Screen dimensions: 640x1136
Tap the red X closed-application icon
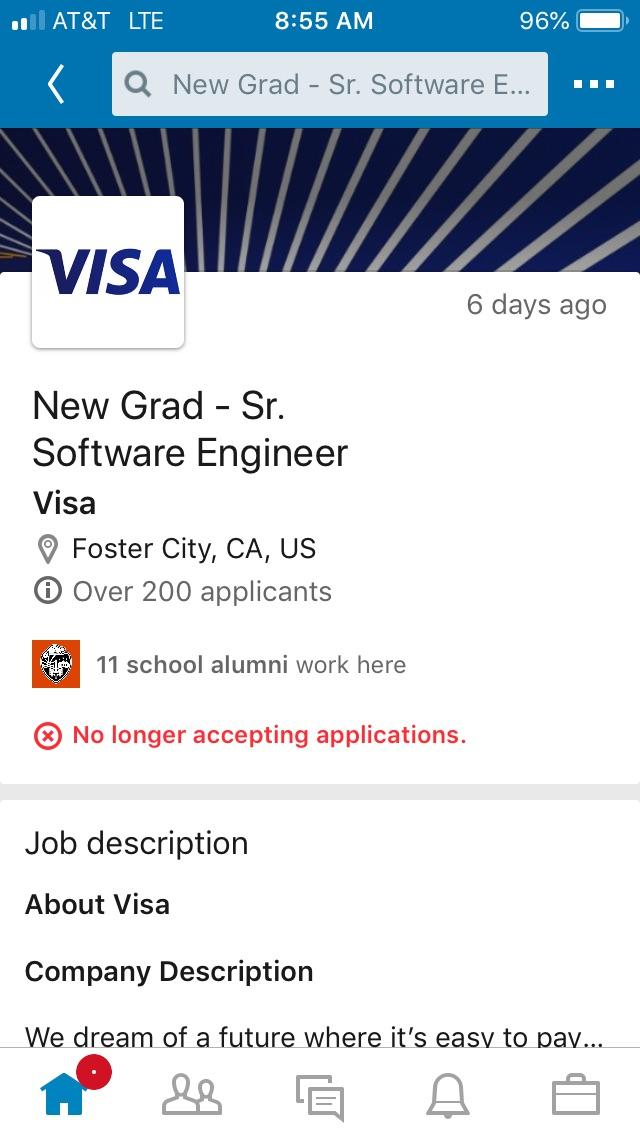click(47, 736)
